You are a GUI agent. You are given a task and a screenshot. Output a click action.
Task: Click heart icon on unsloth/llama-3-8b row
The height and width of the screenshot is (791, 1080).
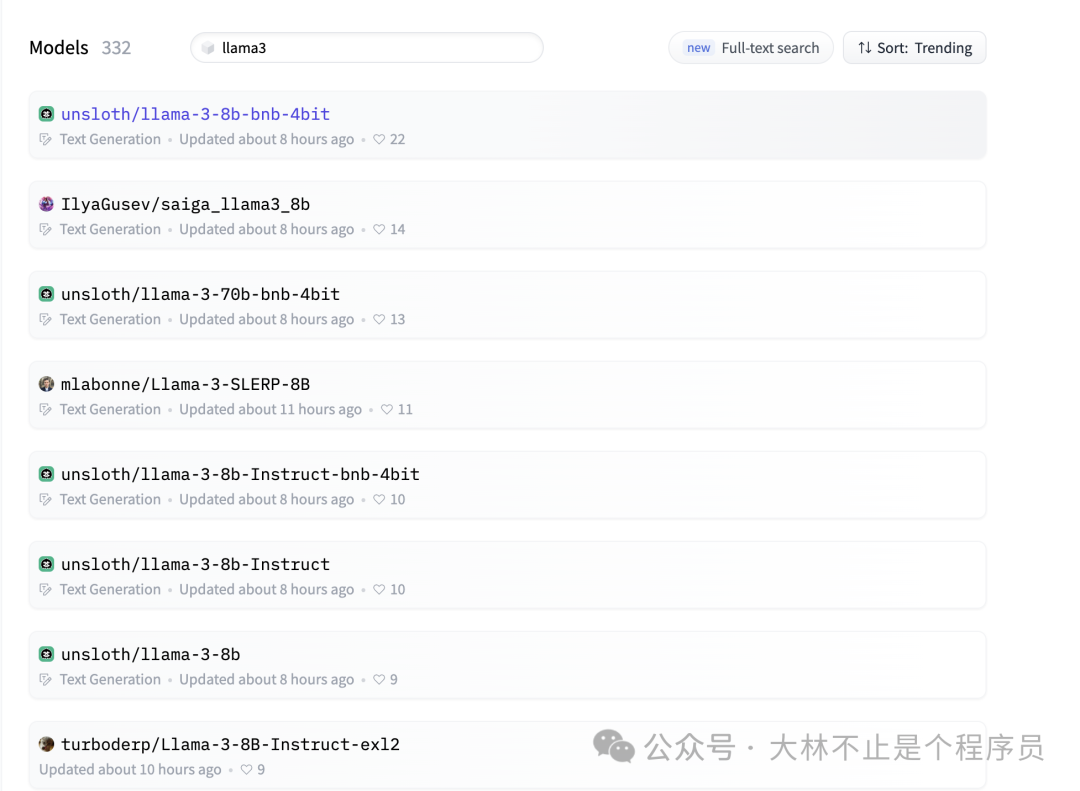(x=379, y=679)
